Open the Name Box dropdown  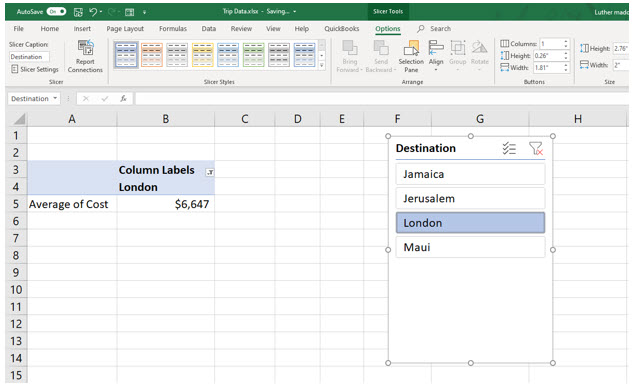(55, 98)
